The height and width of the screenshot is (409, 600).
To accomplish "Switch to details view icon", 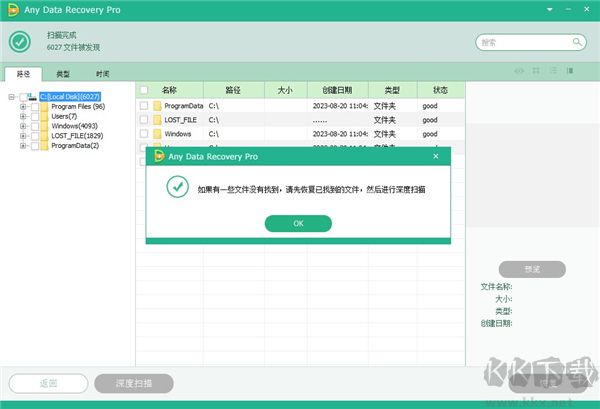I will pyautogui.click(x=570, y=71).
